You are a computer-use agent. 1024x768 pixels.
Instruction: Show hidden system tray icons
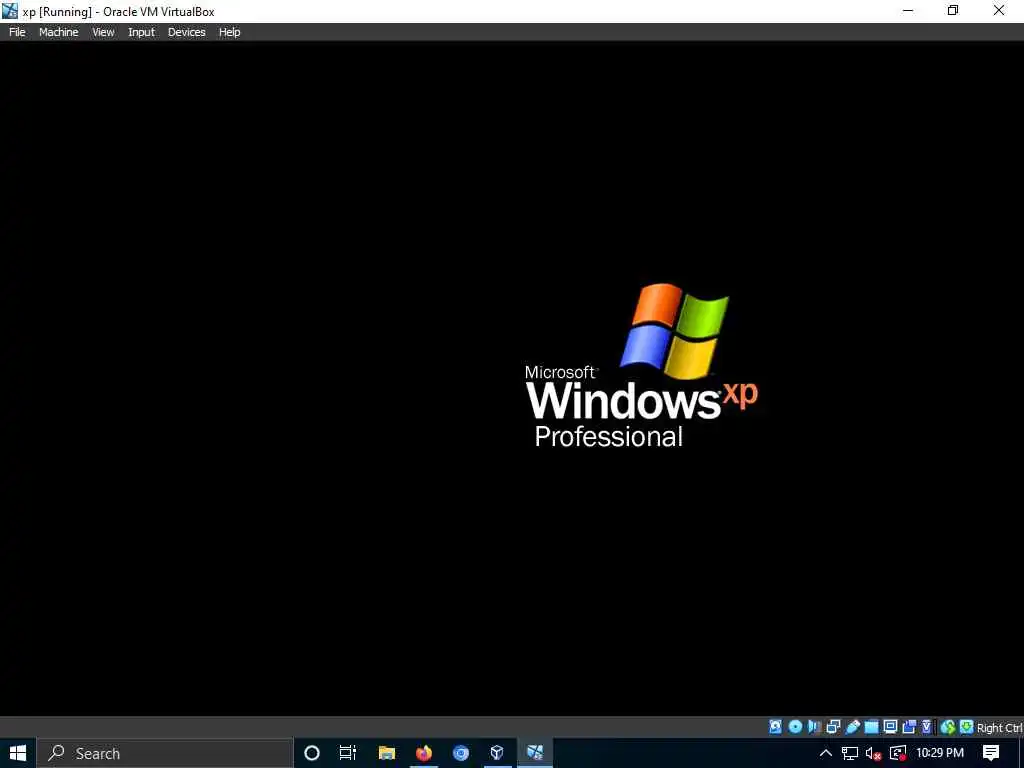(x=825, y=753)
